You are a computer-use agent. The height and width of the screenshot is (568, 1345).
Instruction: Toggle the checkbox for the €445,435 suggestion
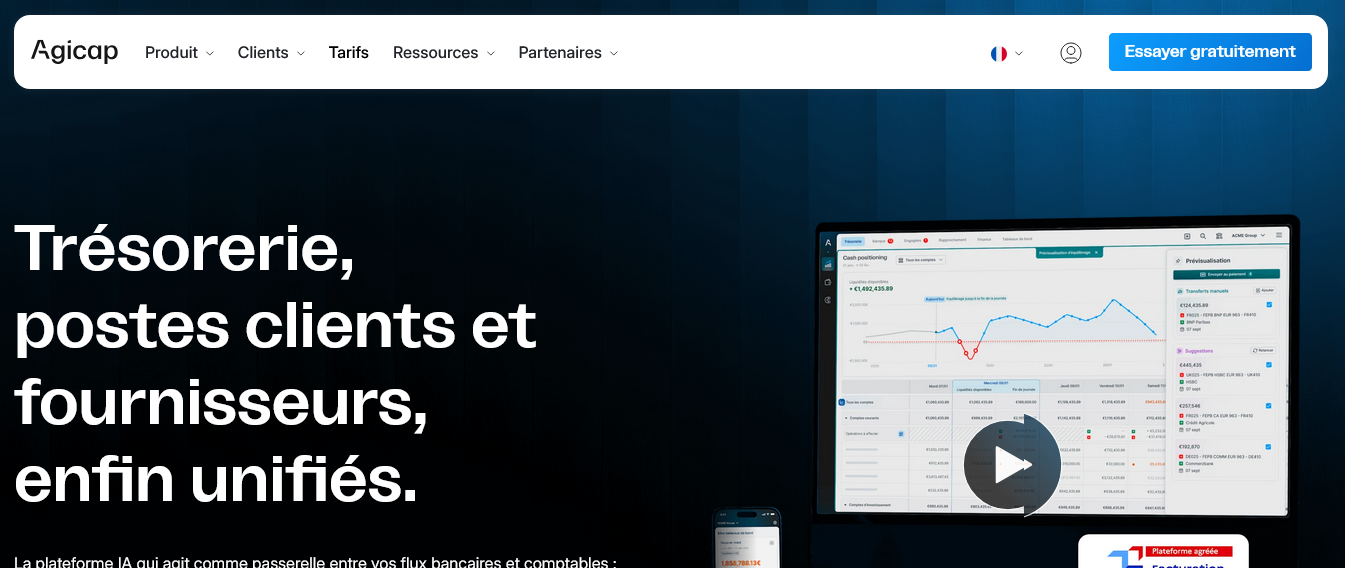1269,365
